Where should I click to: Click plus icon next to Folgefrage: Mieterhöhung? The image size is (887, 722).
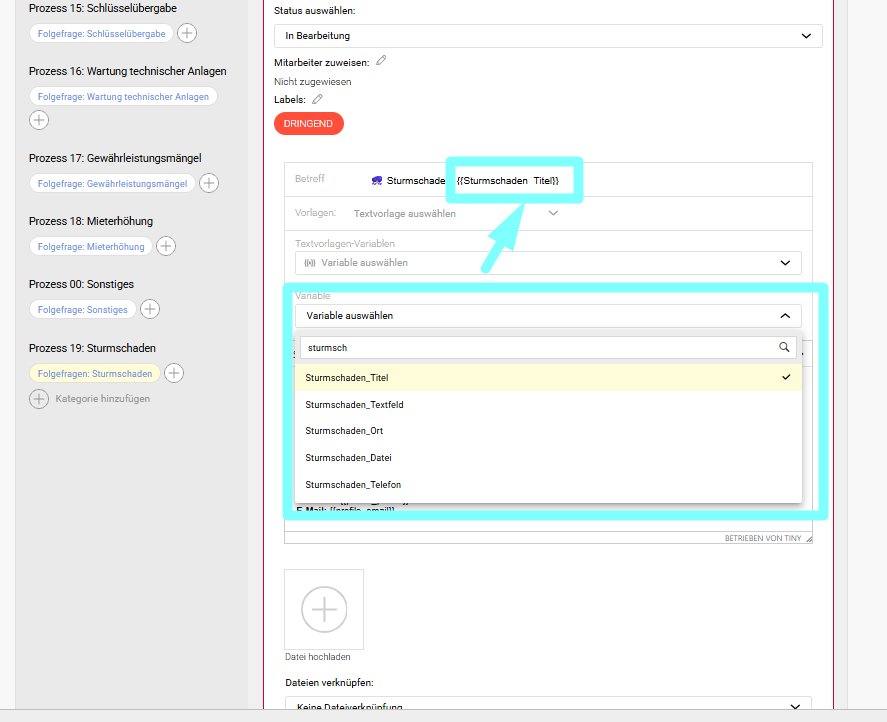(x=166, y=246)
